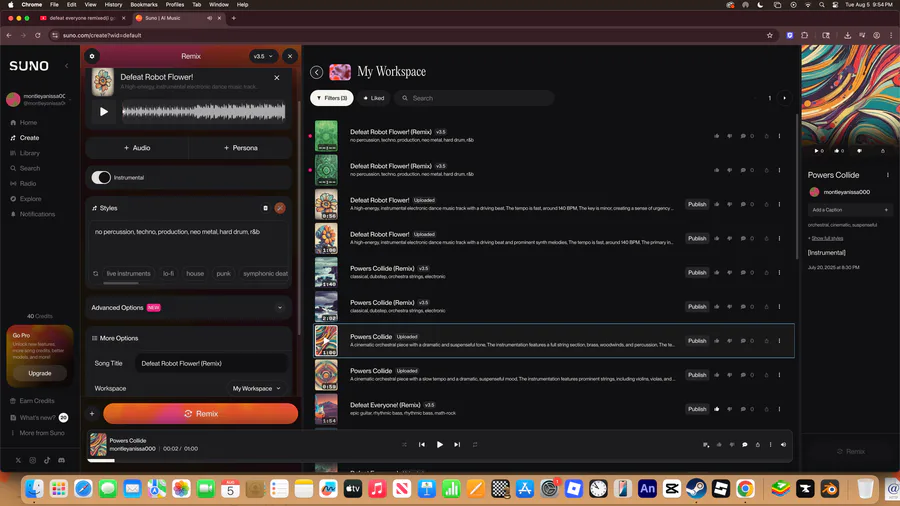This screenshot has height=506, width=900.
Task: Toggle shuffle in the player bar
Action: pyautogui.click(x=404, y=445)
